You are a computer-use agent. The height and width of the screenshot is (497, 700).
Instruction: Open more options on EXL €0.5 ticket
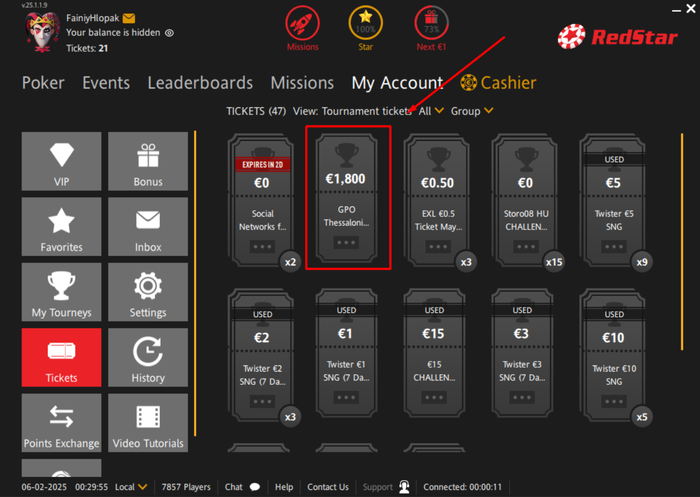(x=438, y=246)
